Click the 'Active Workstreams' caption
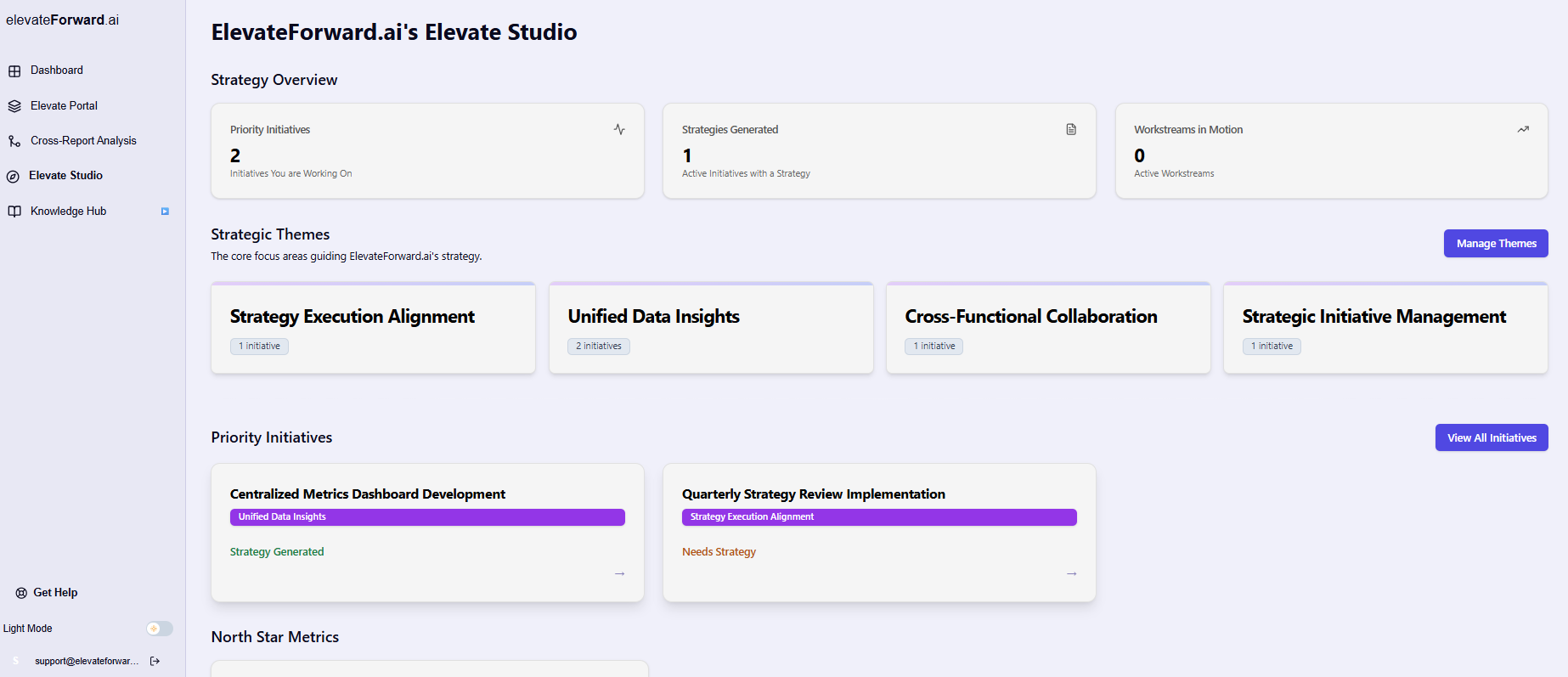The width and height of the screenshot is (1568, 677). click(1174, 174)
